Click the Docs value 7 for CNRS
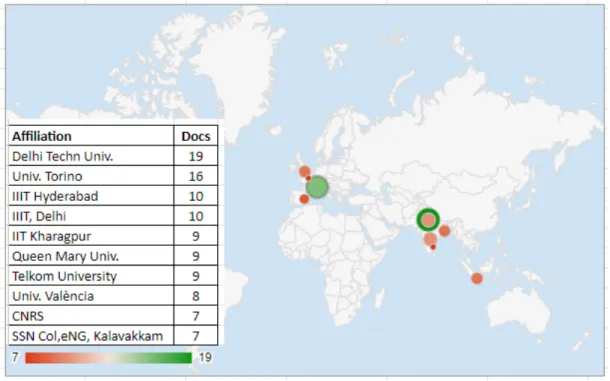610x381 pixels. [196, 316]
